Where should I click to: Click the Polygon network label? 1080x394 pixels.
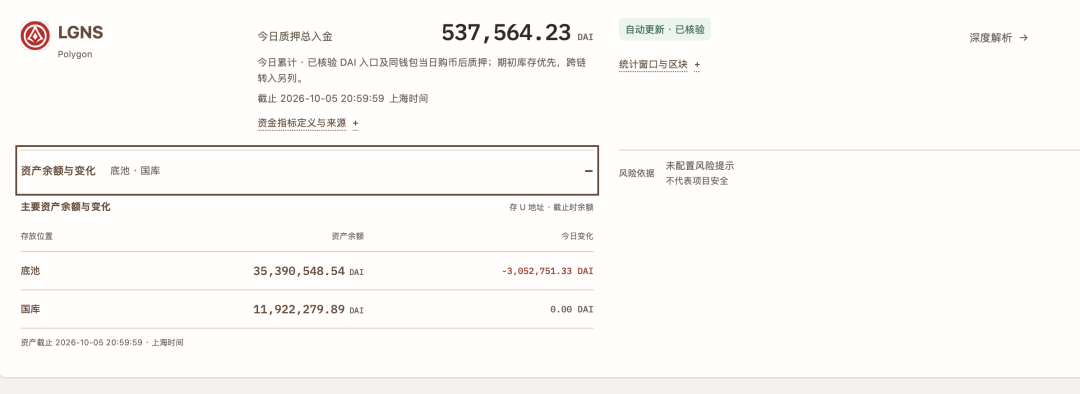click(x=75, y=54)
